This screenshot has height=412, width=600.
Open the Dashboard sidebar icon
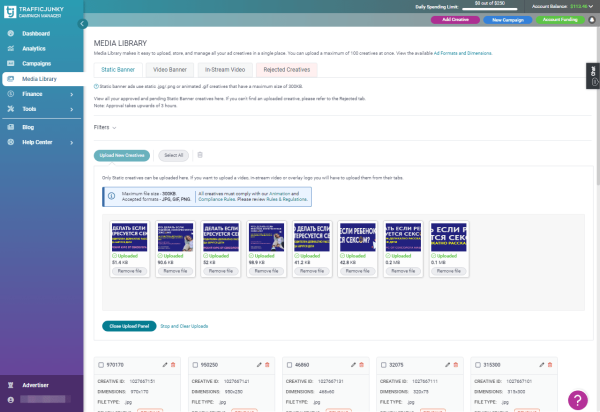click(10, 34)
